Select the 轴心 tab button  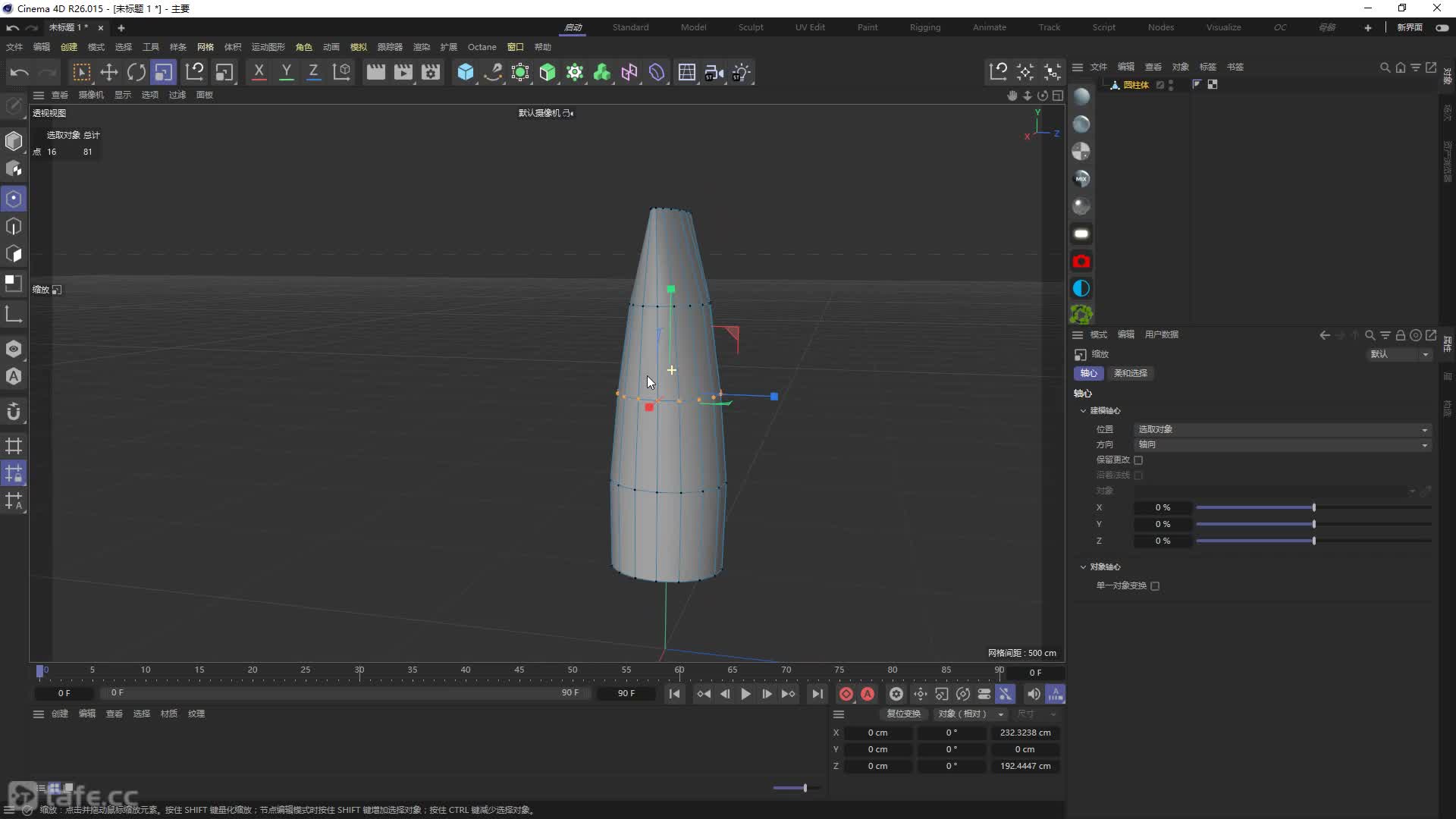point(1088,373)
